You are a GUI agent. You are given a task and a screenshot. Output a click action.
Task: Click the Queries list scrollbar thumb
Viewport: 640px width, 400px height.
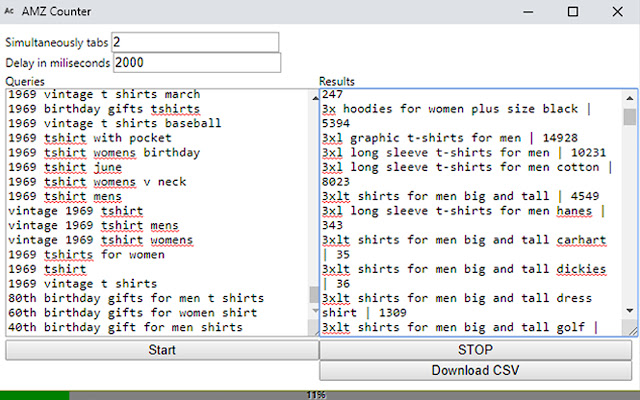click(314, 295)
